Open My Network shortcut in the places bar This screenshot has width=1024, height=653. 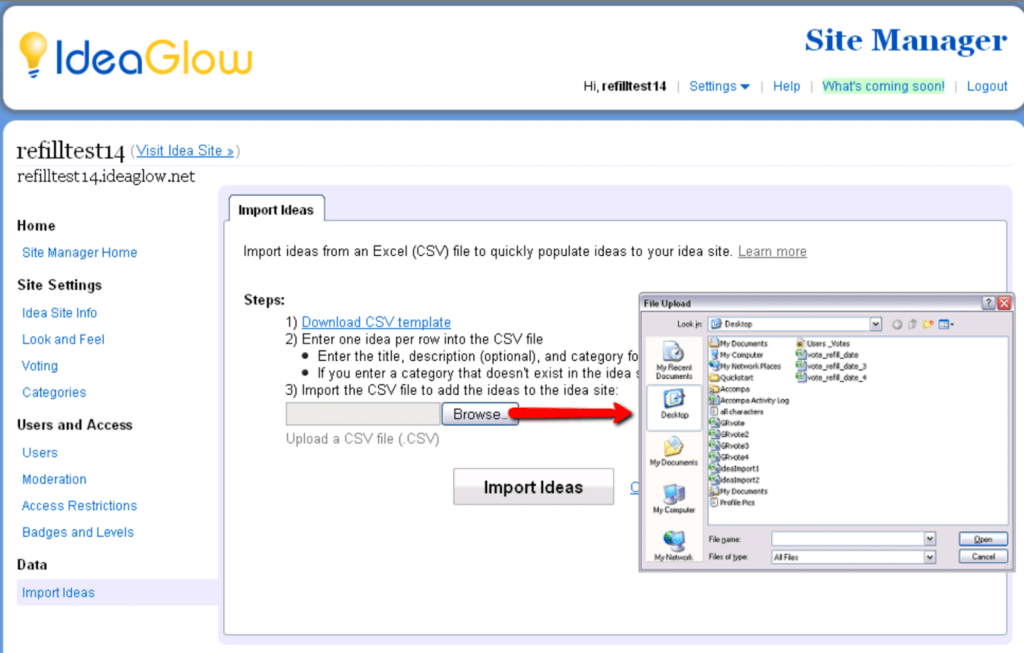pos(673,545)
